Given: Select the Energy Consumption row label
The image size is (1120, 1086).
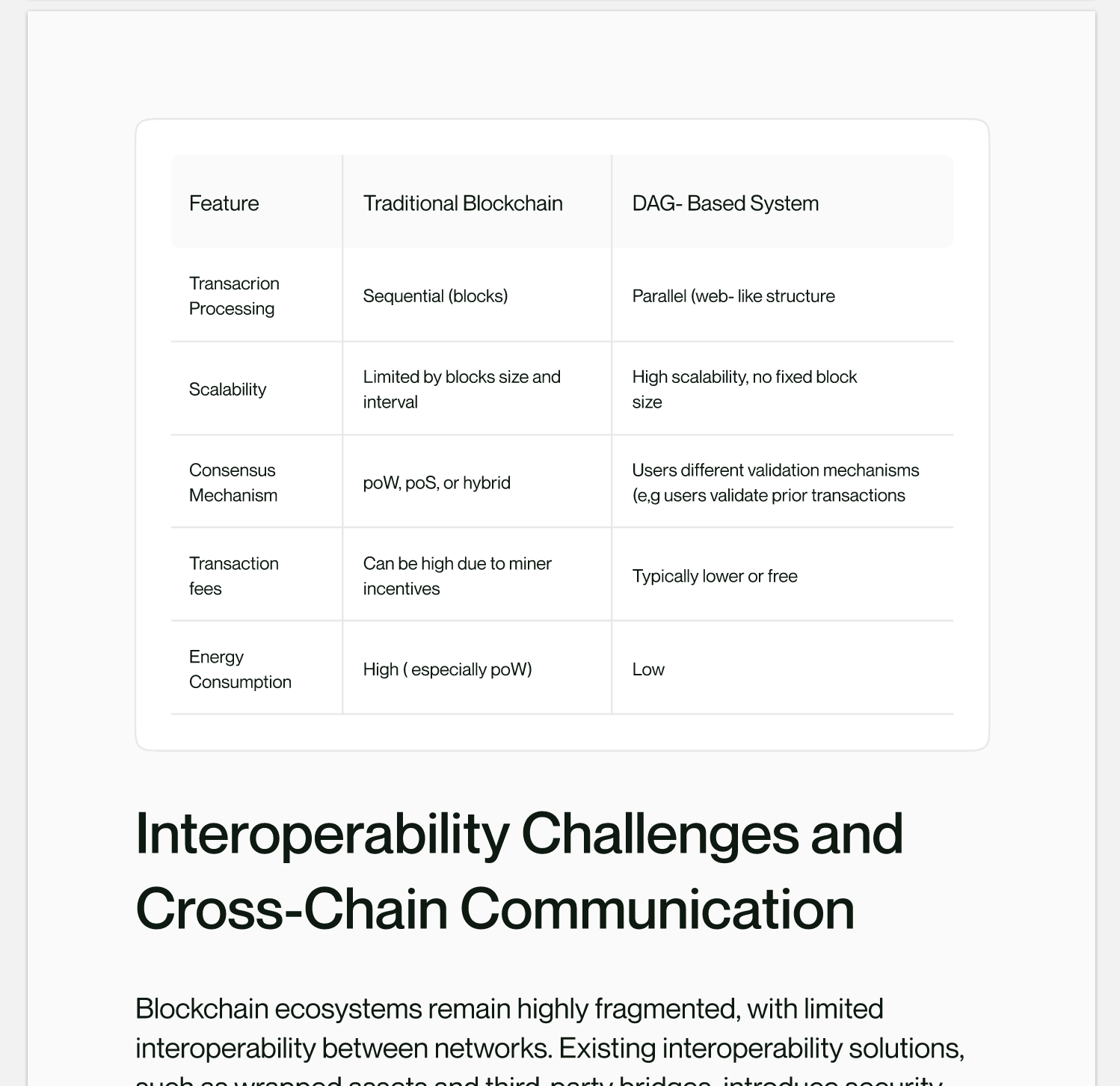Looking at the screenshot, I should [x=239, y=669].
